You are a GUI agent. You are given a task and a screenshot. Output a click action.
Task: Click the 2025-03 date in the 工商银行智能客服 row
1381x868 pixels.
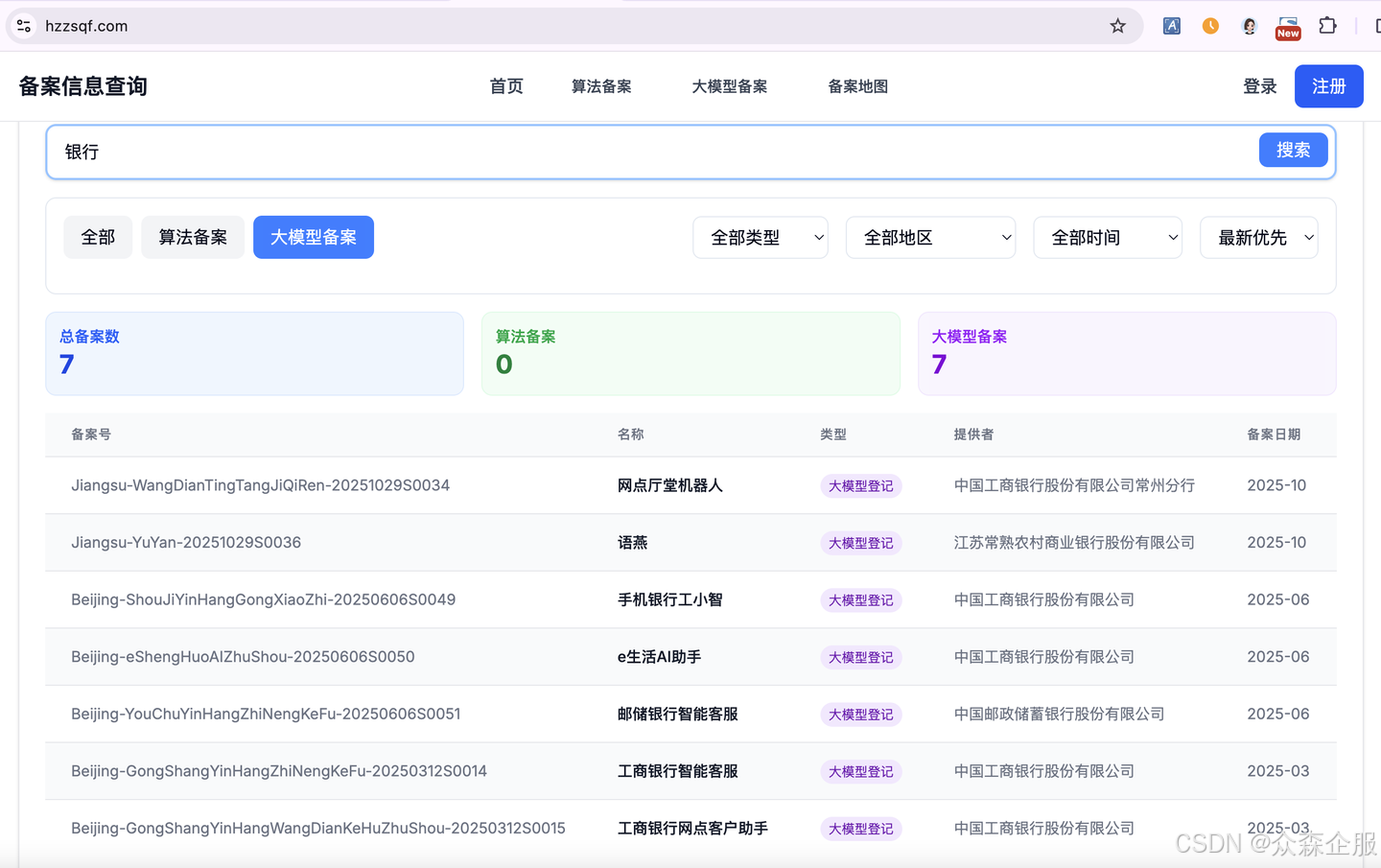(x=1278, y=771)
